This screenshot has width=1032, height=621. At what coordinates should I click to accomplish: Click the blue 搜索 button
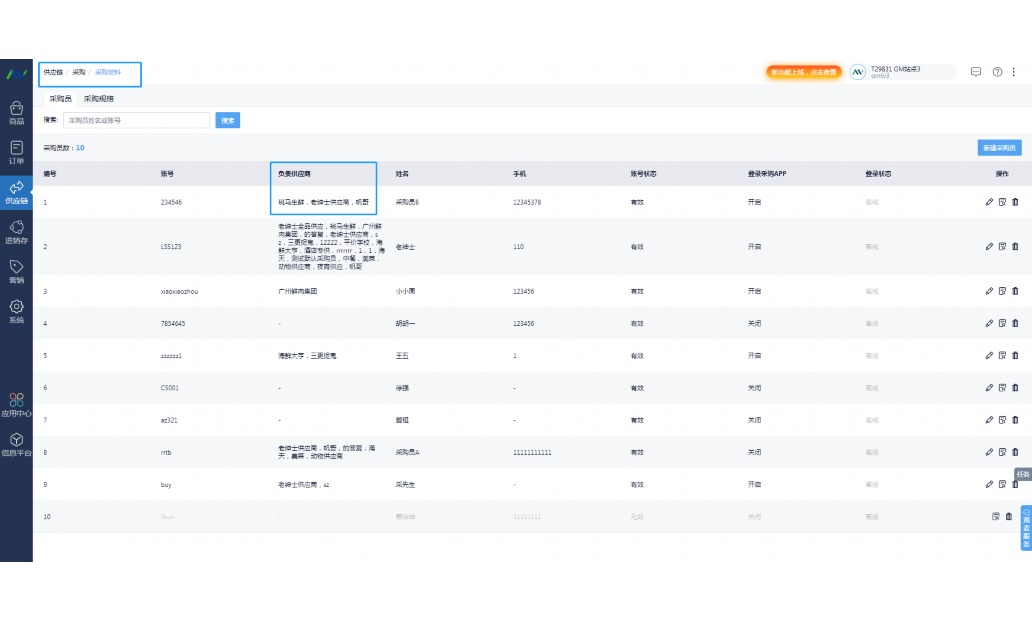[228, 120]
